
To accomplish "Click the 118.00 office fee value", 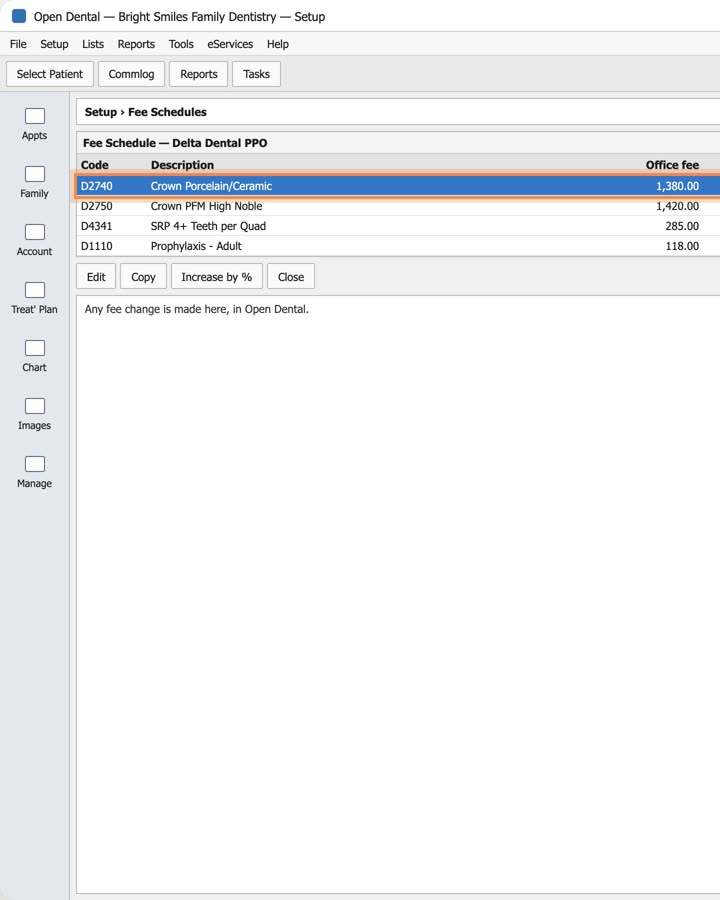I will 682,246.
